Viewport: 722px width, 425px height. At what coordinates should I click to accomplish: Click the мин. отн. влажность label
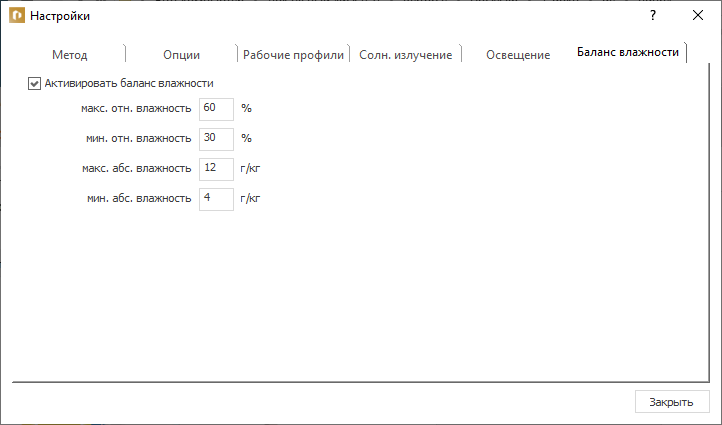click(x=139, y=139)
